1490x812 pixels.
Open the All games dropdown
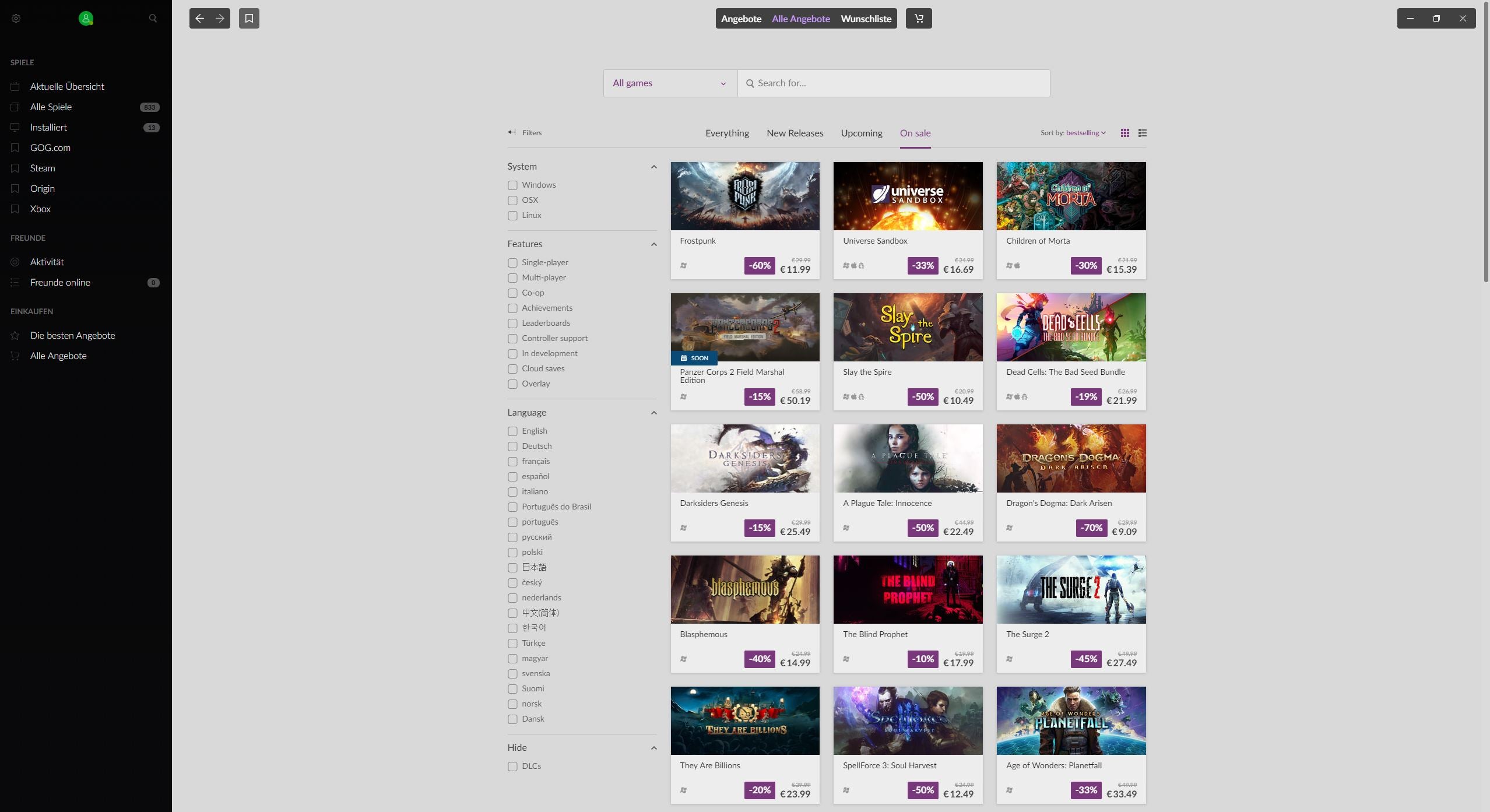[670, 83]
